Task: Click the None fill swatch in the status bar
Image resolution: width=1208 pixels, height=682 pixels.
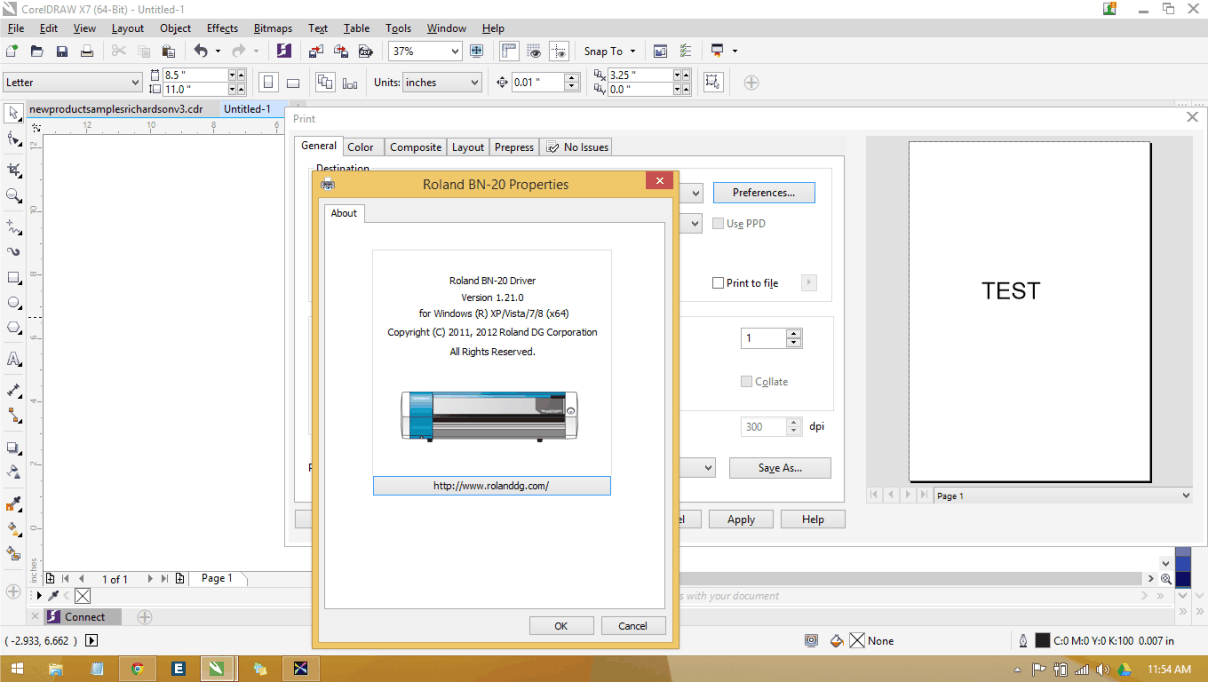Action: (856, 640)
